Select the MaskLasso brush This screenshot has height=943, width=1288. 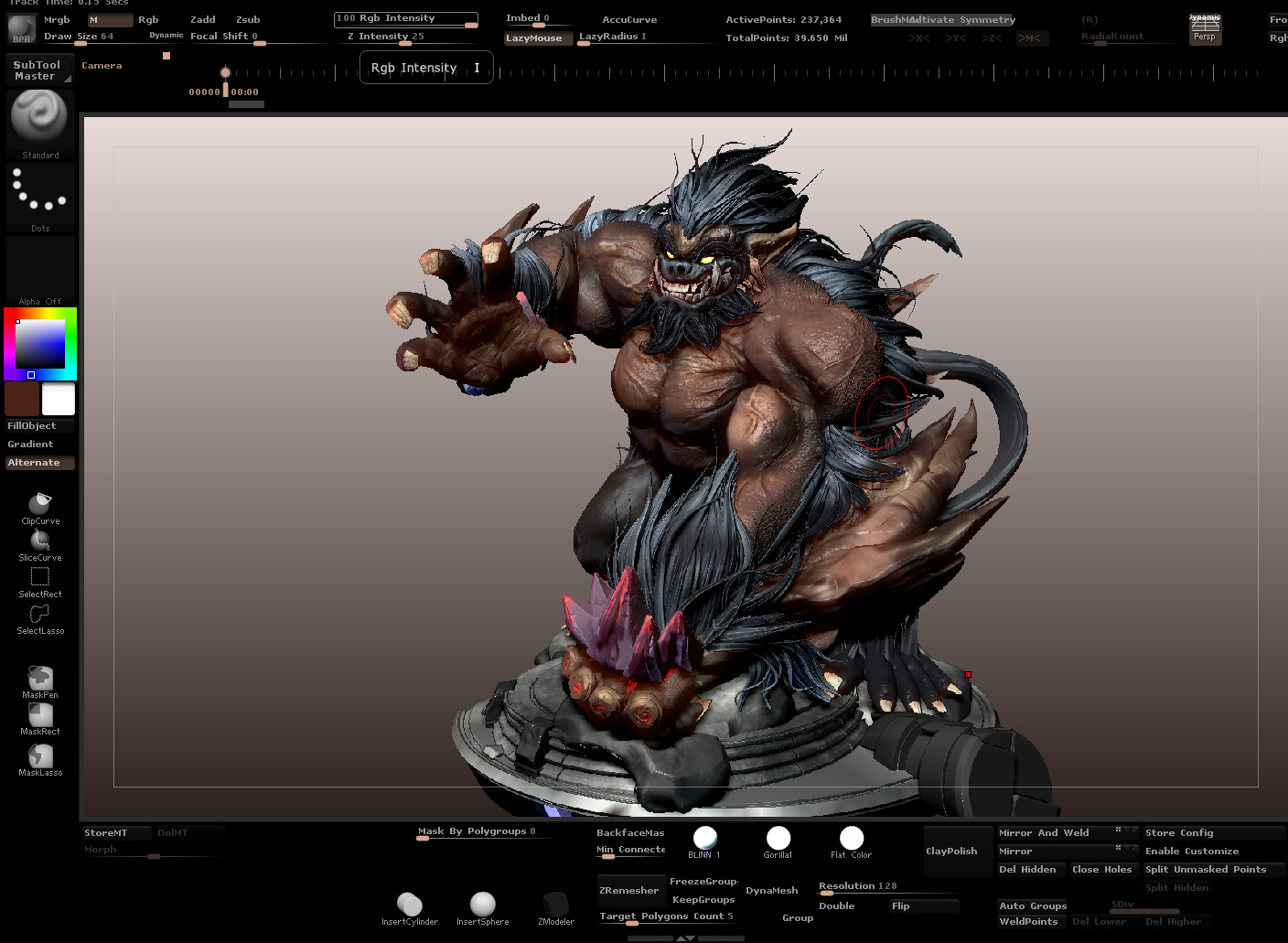click(x=40, y=760)
